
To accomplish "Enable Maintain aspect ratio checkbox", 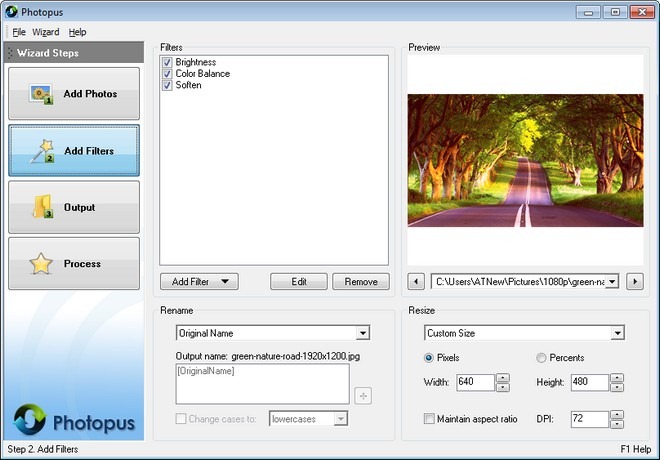I will 429,419.
